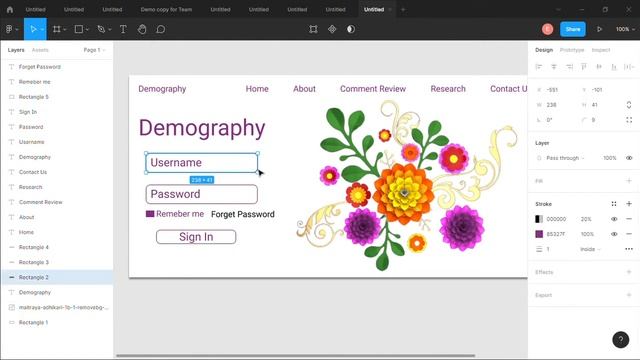Select the Hand tool

pos(142,29)
